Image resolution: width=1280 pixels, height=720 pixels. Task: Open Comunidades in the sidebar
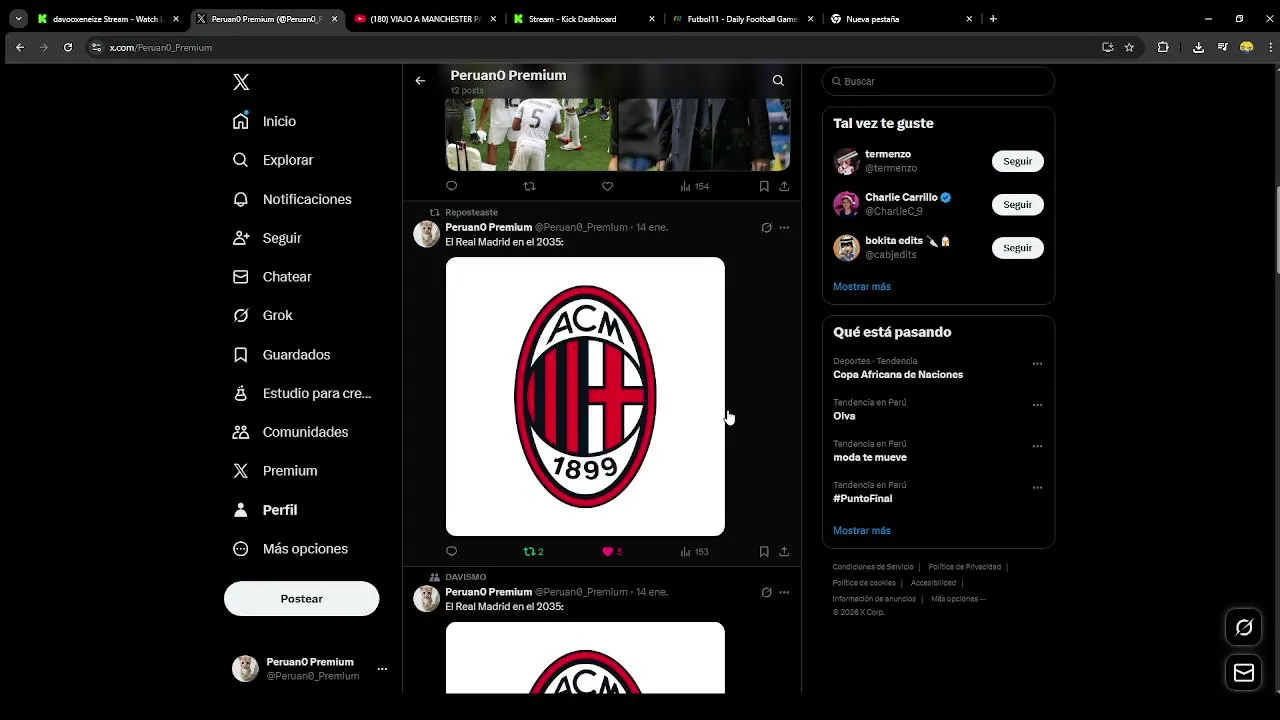pyautogui.click(x=290, y=432)
